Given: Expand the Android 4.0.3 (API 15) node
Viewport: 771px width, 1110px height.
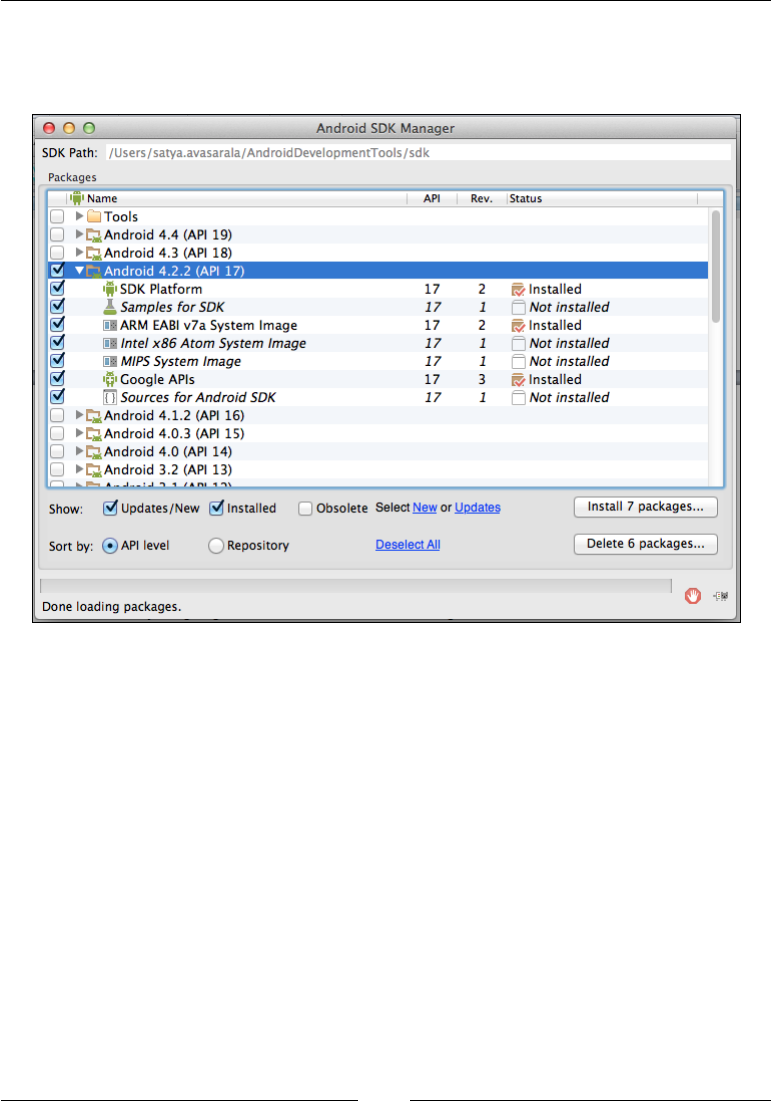Looking at the screenshot, I should (x=79, y=433).
